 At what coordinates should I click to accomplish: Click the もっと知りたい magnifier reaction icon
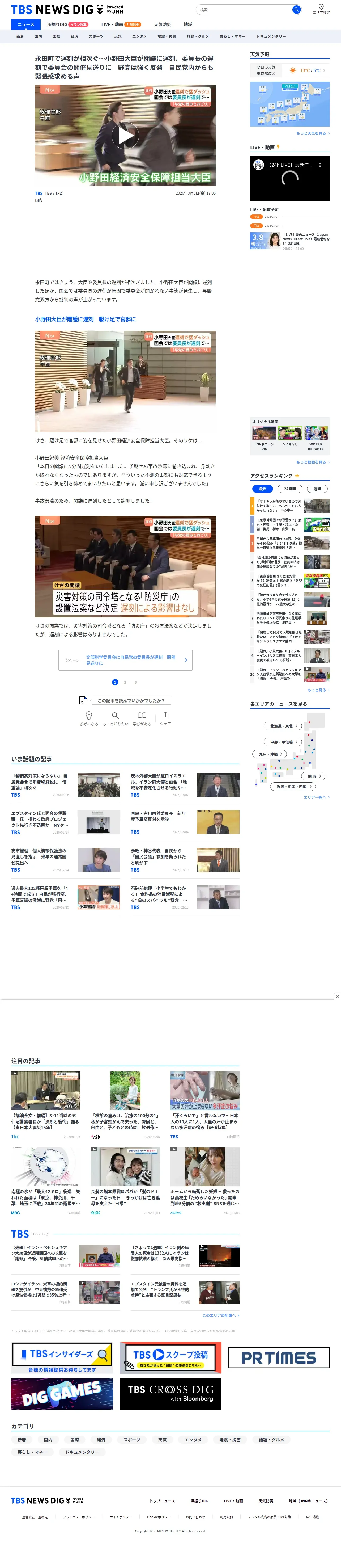pos(115,715)
